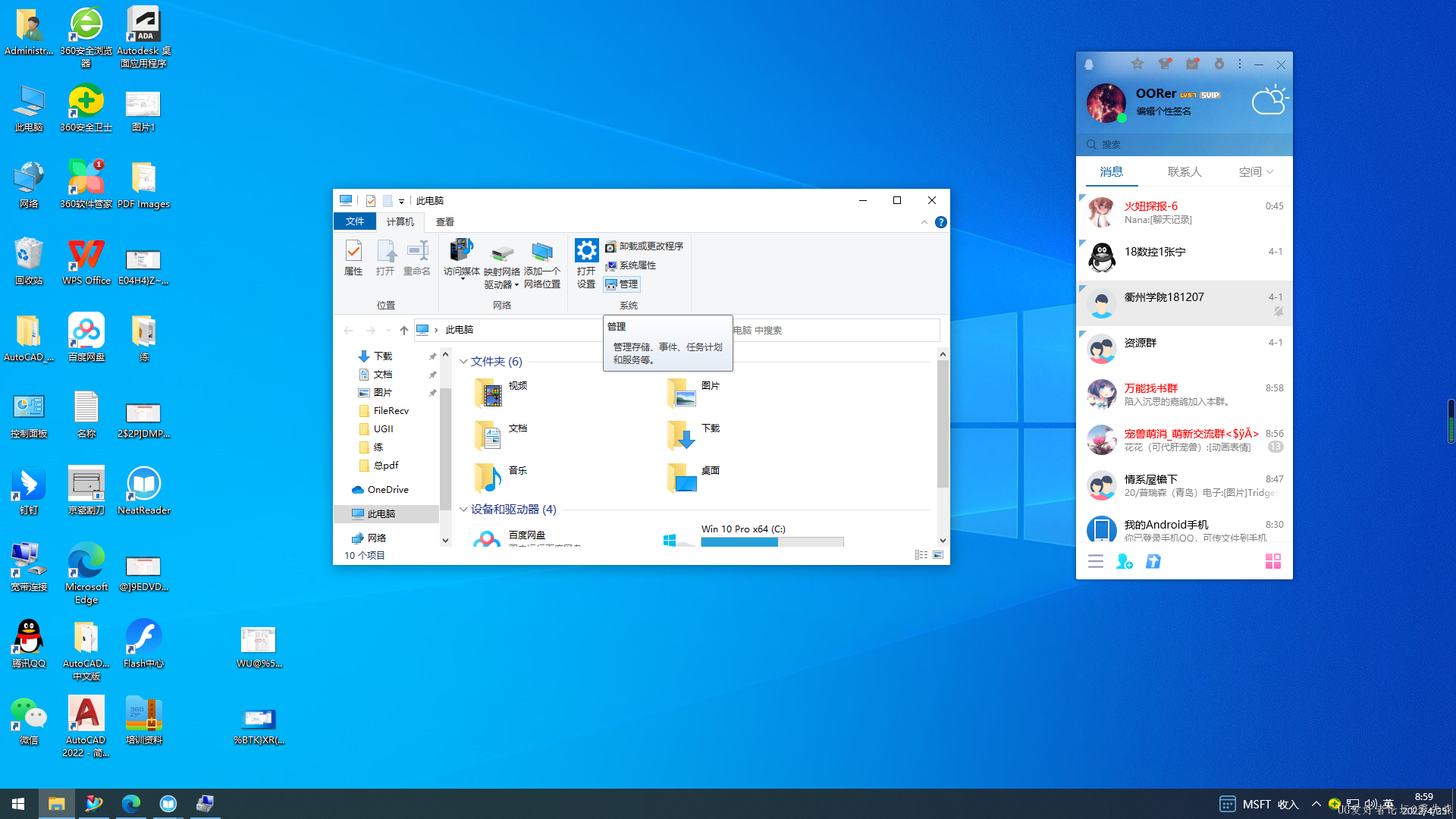Open QQ main menu hamburger icon
The height and width of the screenshot is (819, 1456).
point(1096,561)
